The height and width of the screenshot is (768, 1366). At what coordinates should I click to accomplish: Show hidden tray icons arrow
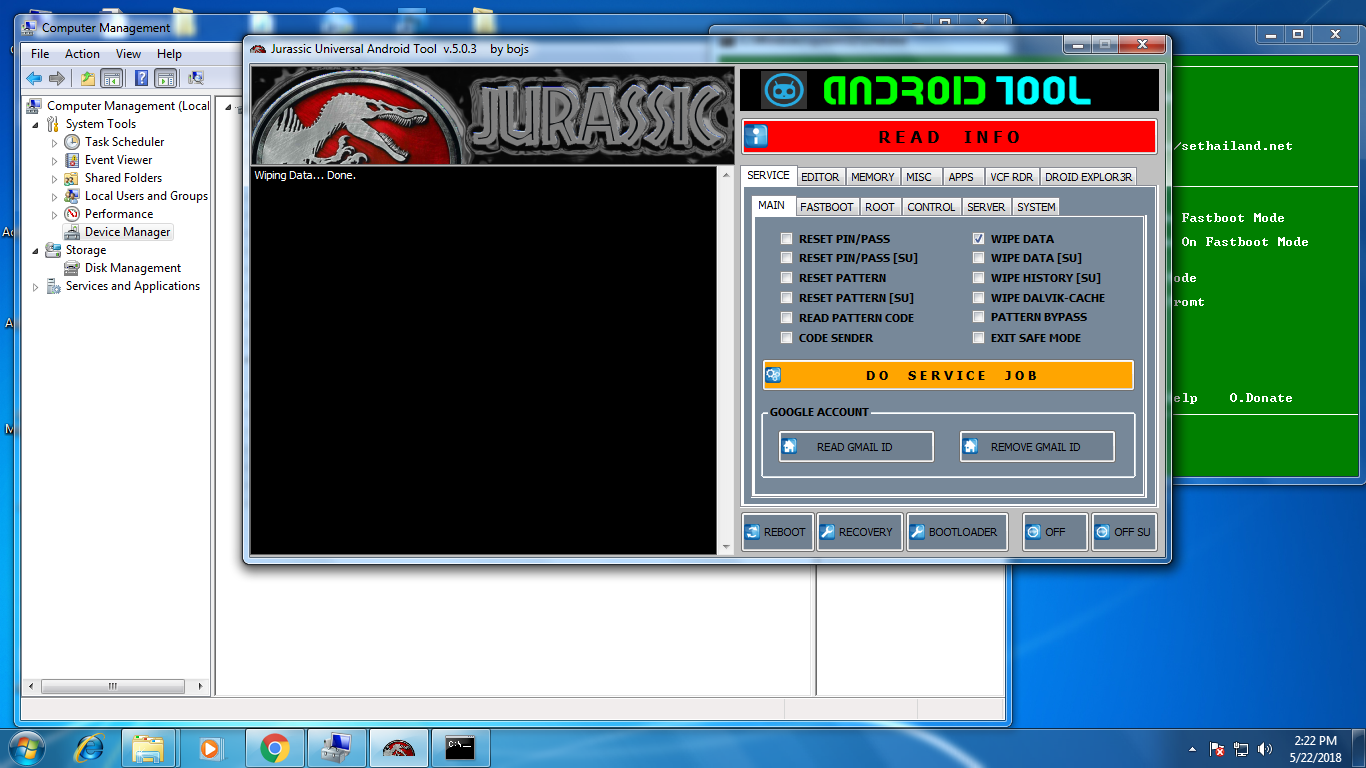click(x=1192, y=749)
